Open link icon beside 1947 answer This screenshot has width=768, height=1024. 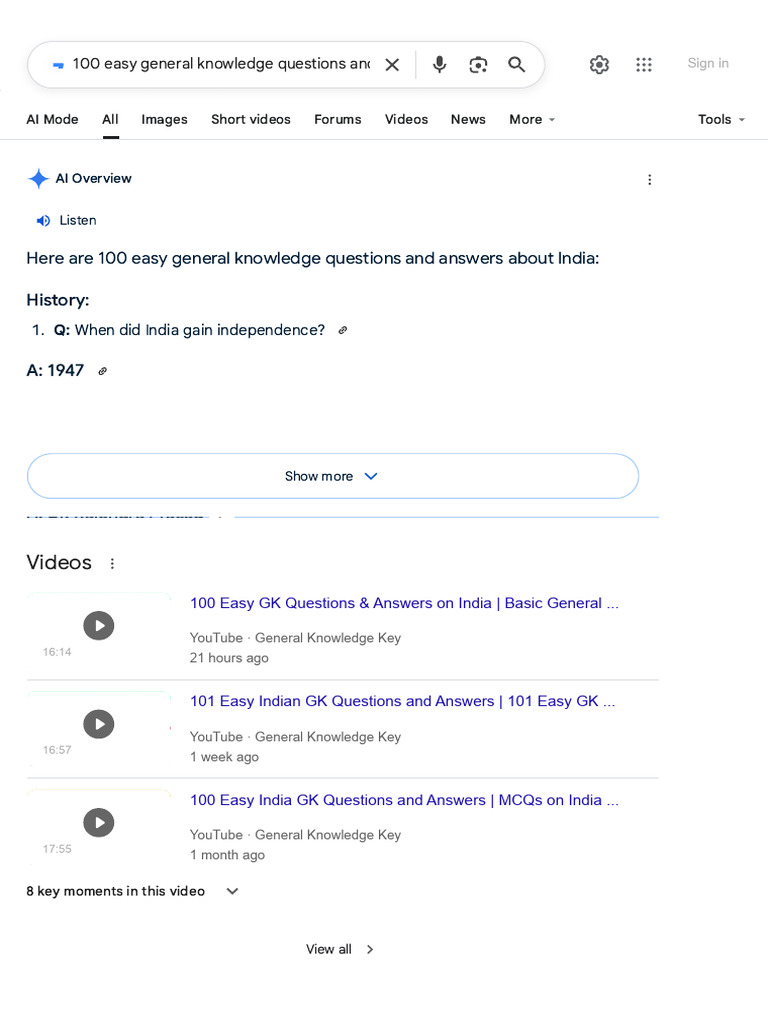coord(103,371)
